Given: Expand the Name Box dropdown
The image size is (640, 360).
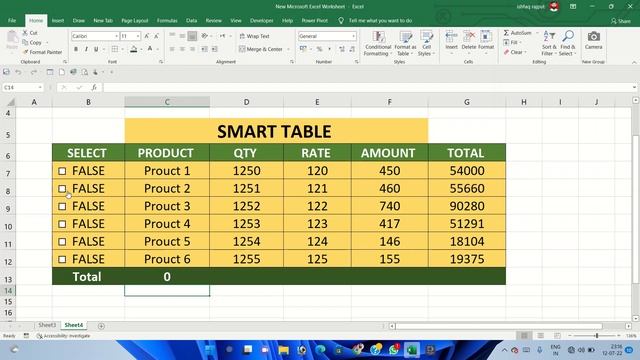Looking at the screenshot, I should [40, 87].
